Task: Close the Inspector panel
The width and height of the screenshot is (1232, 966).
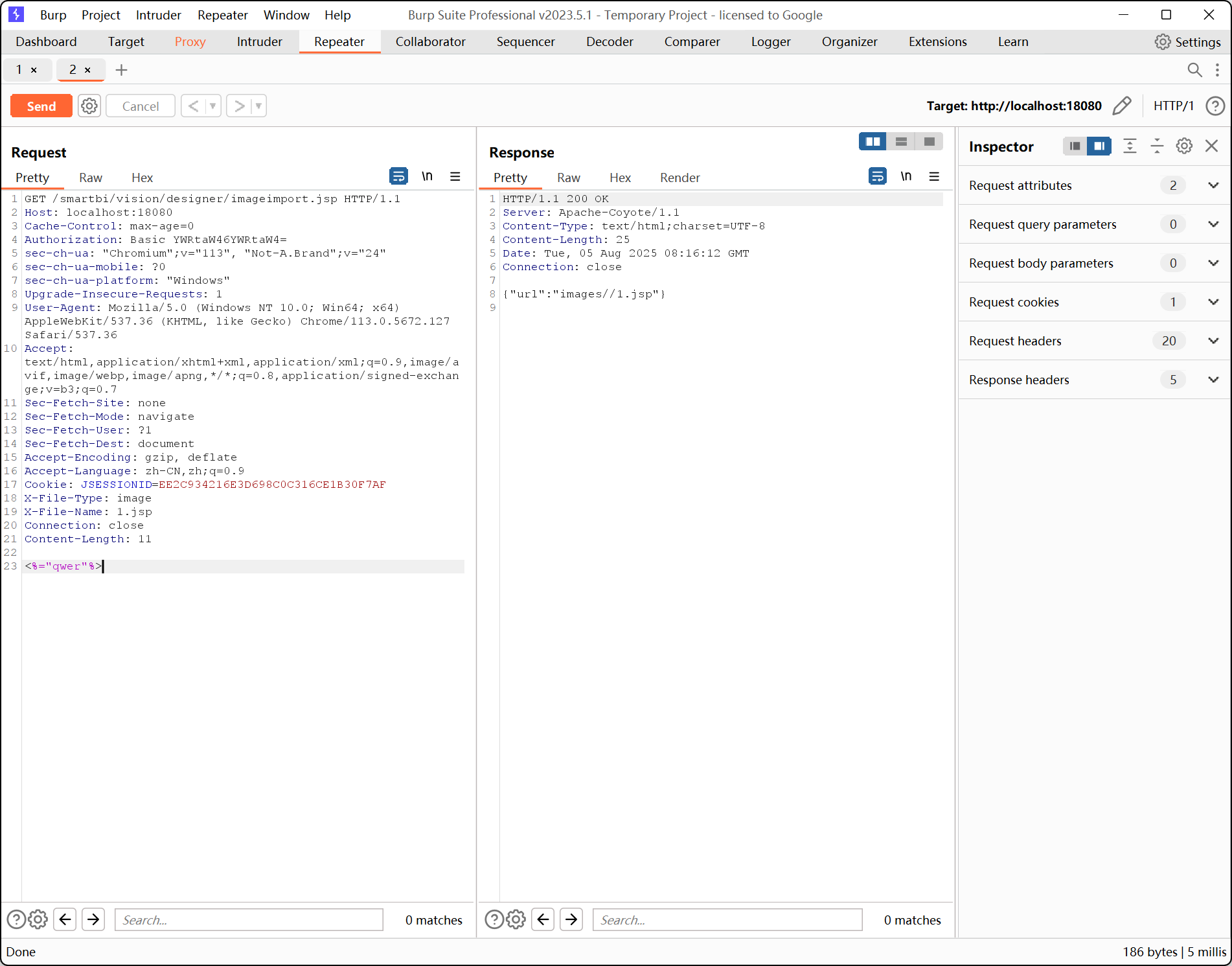Action: click(1211, 146)
